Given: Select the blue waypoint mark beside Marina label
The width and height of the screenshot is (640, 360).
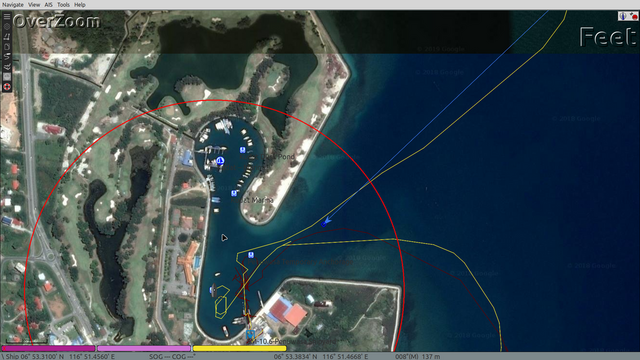Looking at the screenshot, I should 234,193.
